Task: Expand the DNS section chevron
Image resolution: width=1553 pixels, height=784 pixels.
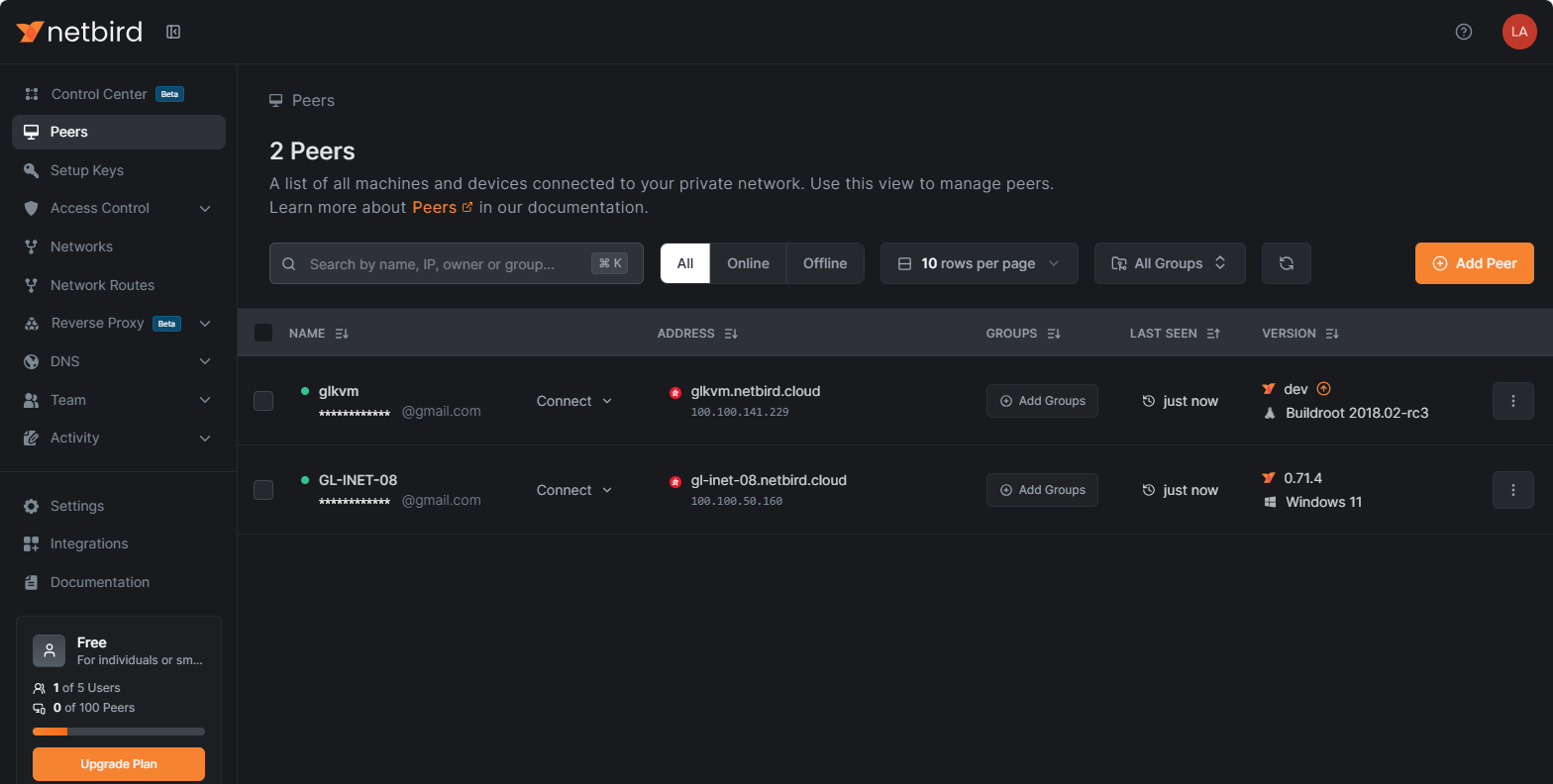Action: (x=205, y=361)
